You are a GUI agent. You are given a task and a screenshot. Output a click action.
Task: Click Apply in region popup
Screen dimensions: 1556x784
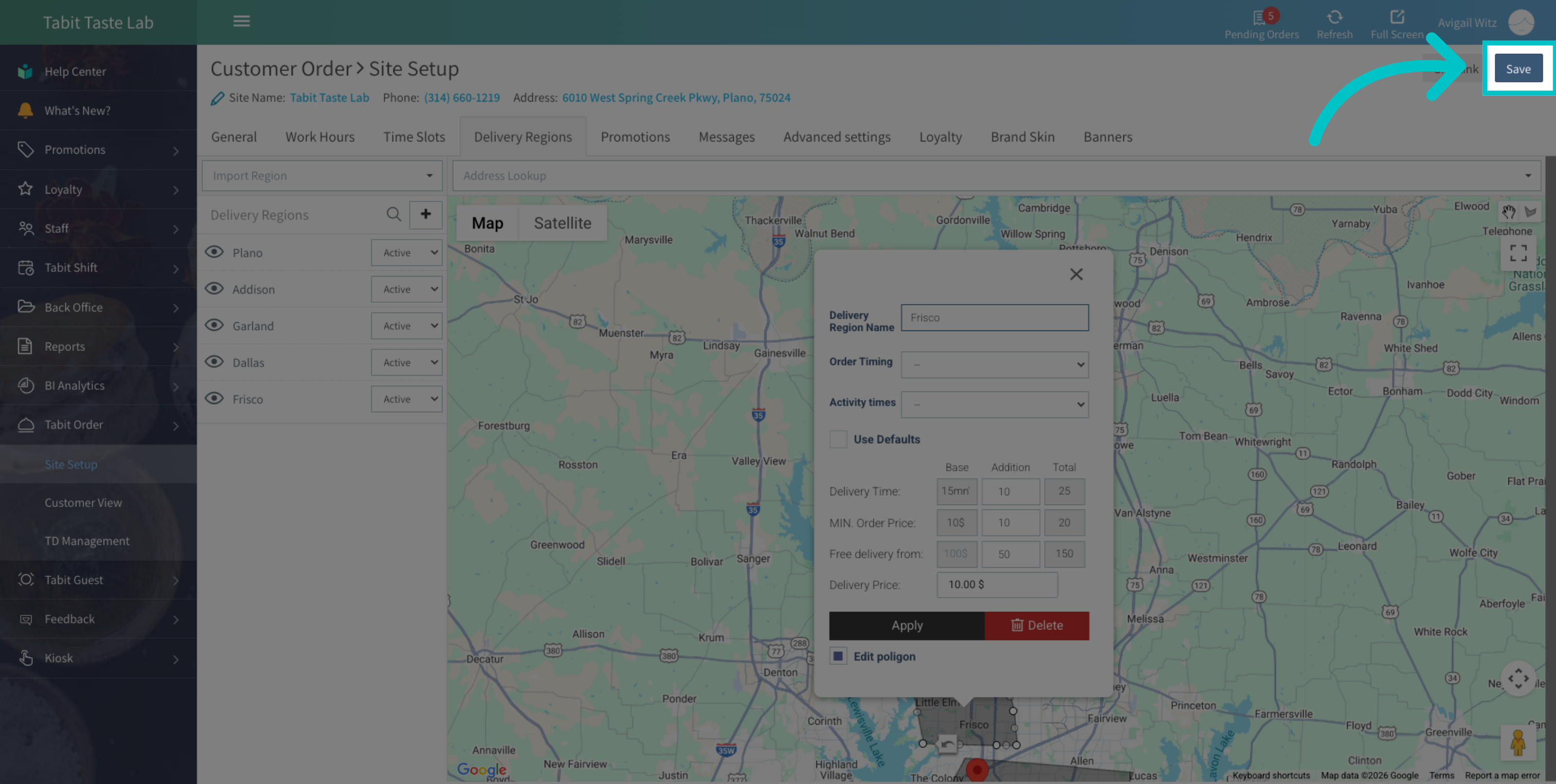(x=907, y=625)
